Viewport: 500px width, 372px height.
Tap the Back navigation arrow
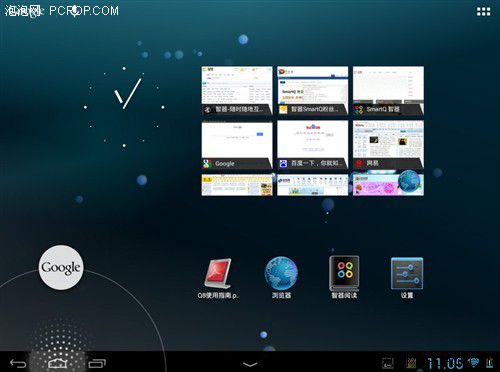(18, 363)
